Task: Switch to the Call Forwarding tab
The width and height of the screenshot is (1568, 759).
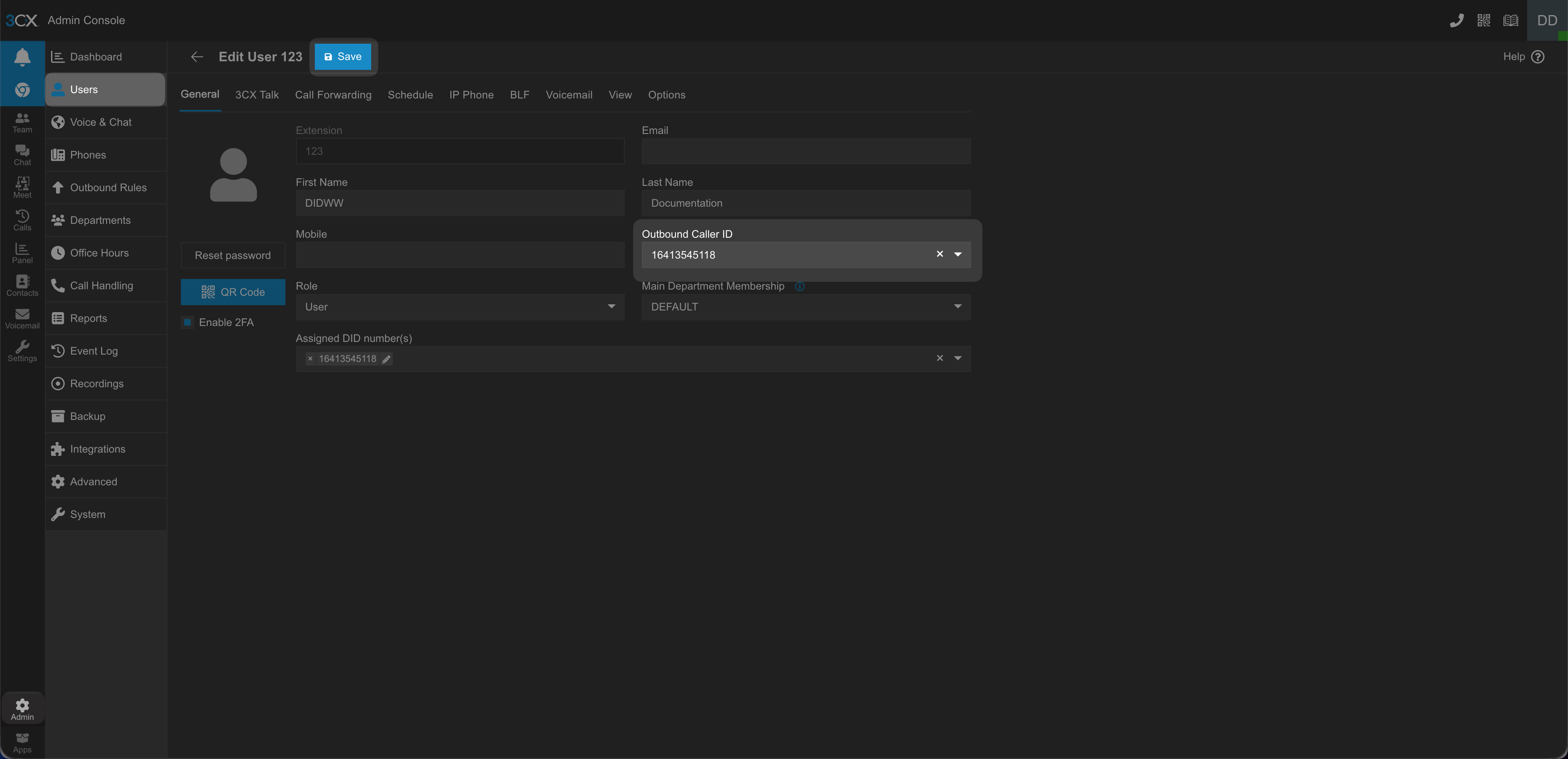Action: [333, 94]
